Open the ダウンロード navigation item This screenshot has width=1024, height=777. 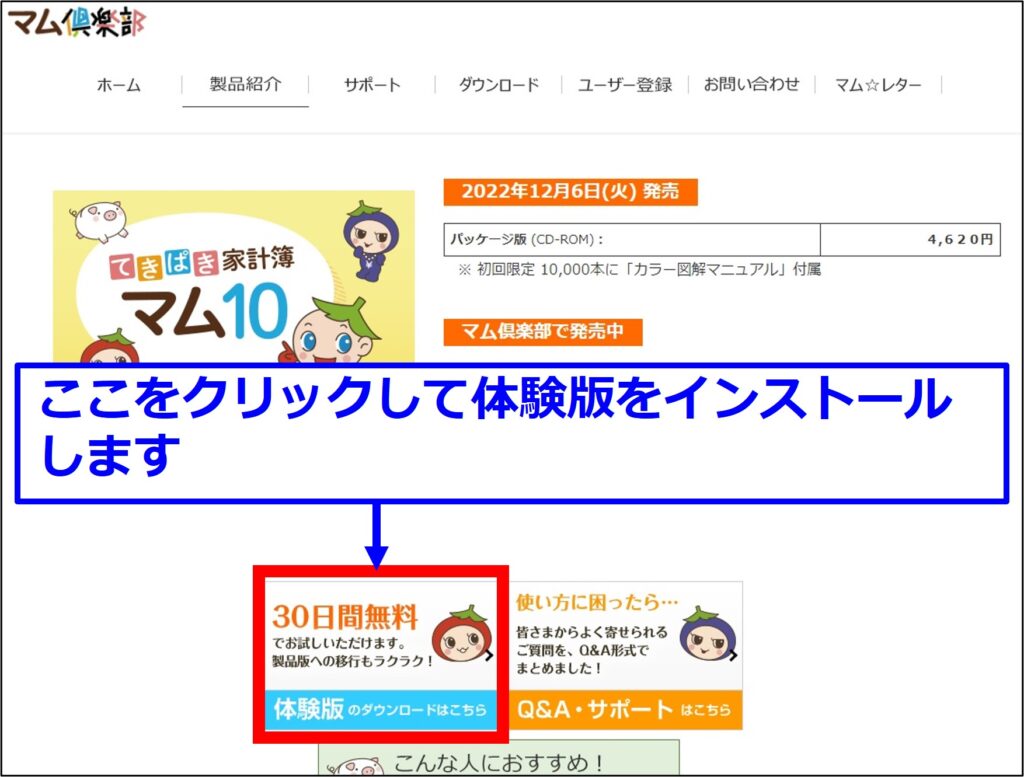(x=498, y=85)
